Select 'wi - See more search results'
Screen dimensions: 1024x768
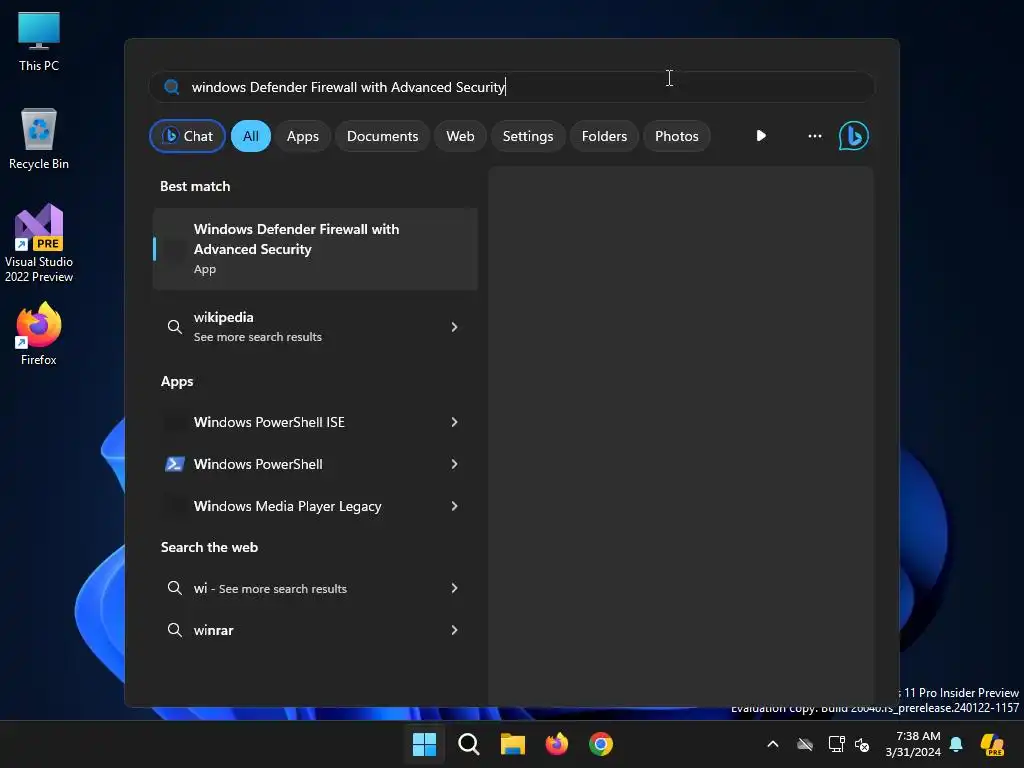315,588
